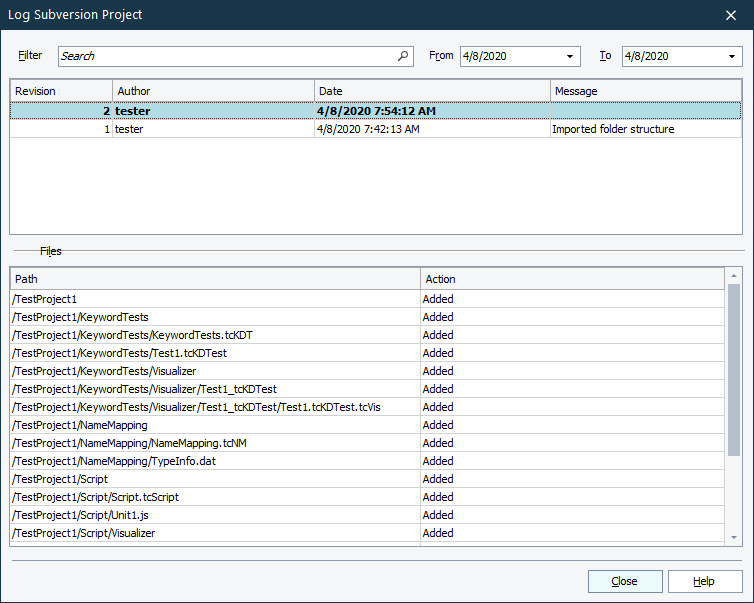Open the To date dropdown
This screenshot has width=754, height=603.
[x=733, y=57]
